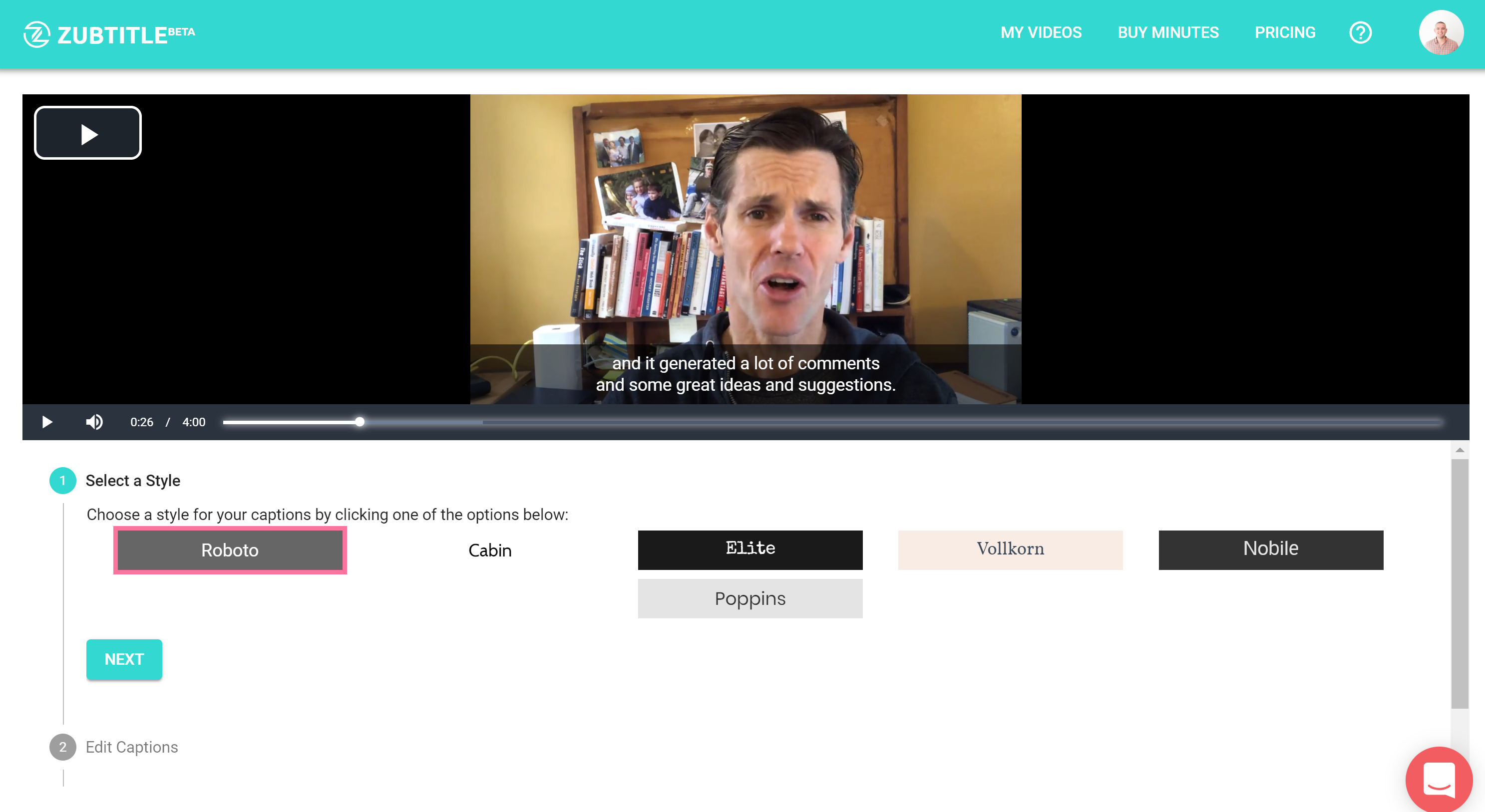Screen dimensions: 1485x812
Task: Select the Vollkorn caption style
Action: 1010,549
